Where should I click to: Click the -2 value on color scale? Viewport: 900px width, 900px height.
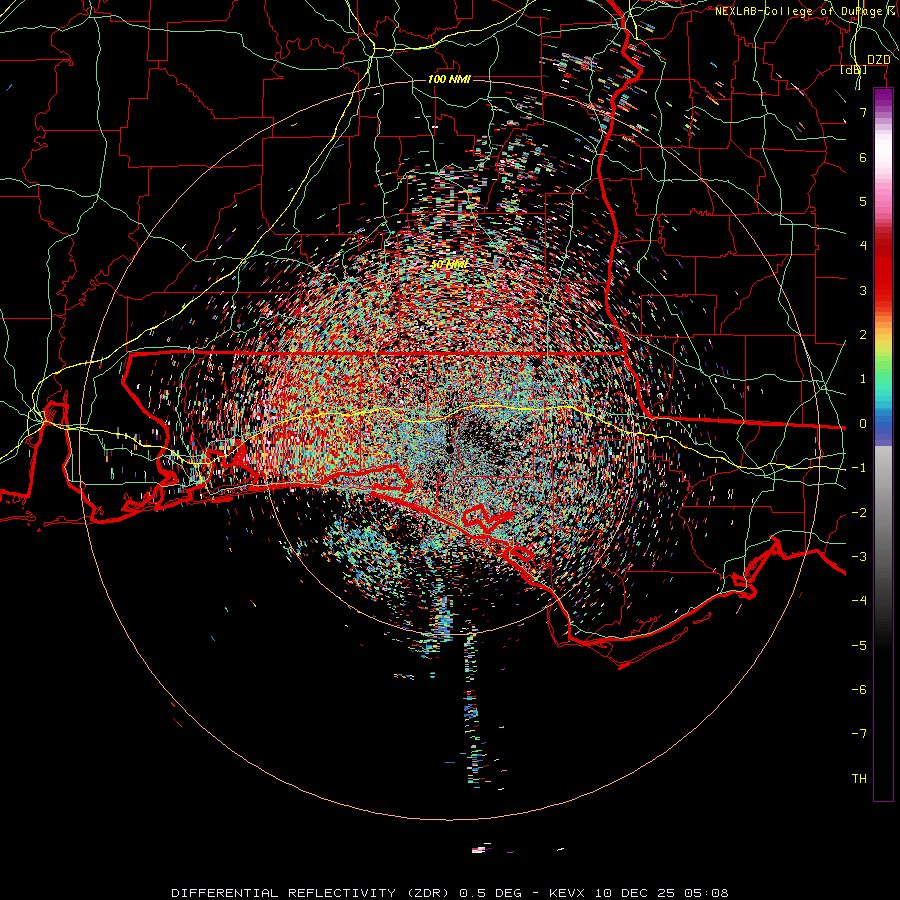tap(859, 513)
